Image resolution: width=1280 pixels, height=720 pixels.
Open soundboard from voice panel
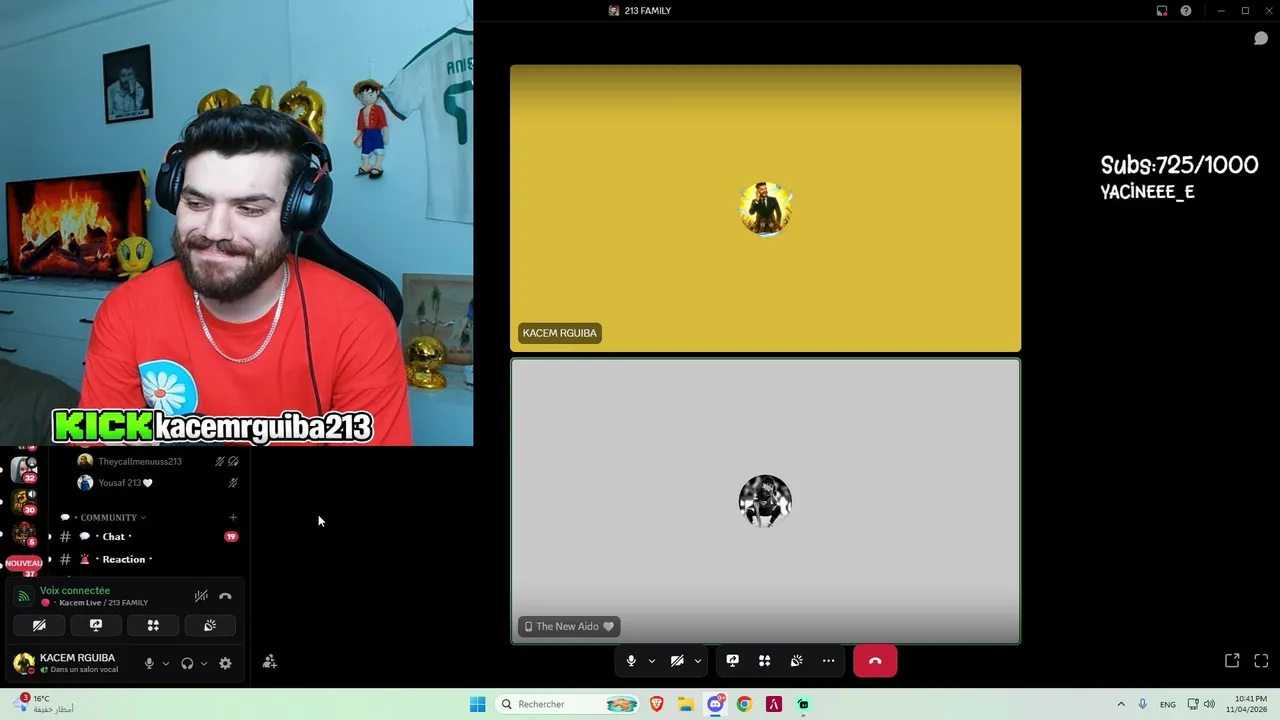(x=210, y=625)
